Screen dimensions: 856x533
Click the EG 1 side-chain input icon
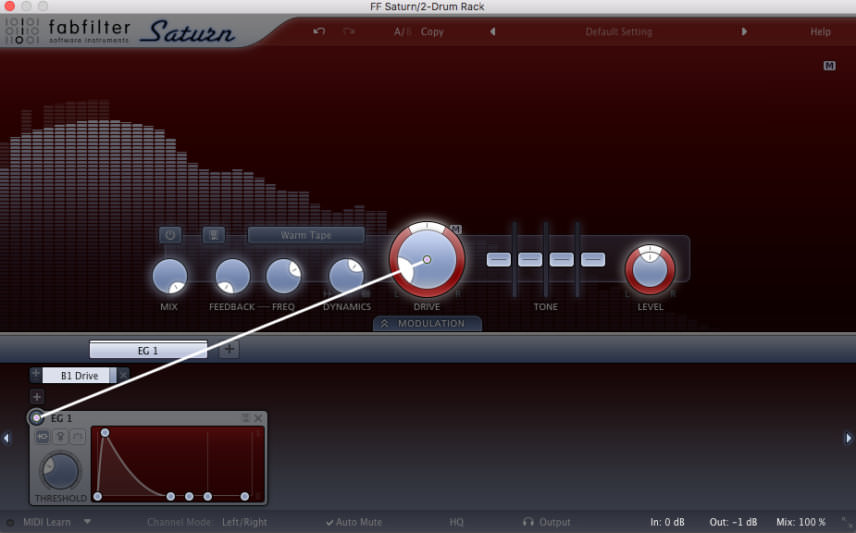(43, 437)
